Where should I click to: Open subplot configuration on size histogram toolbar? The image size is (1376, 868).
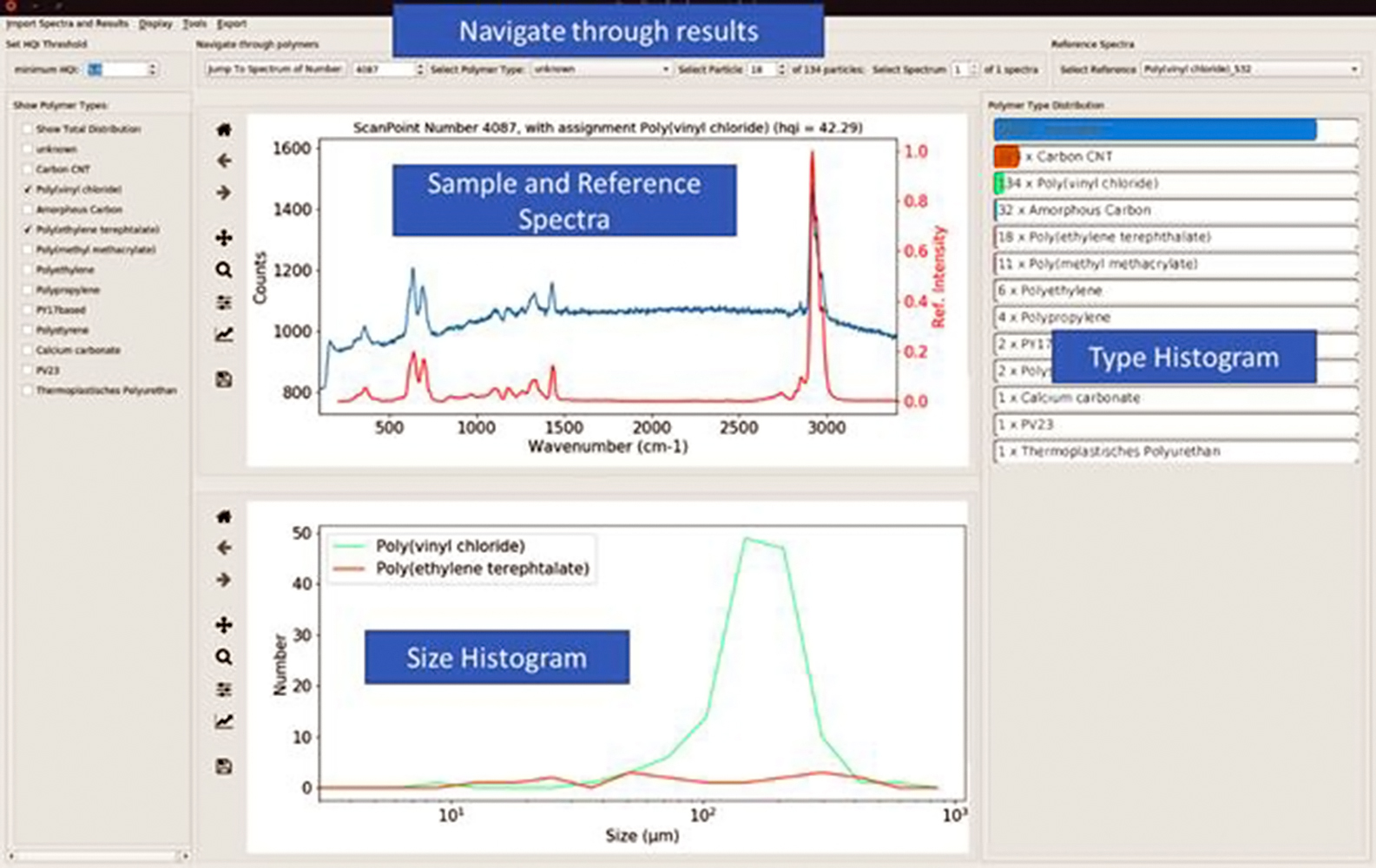click(224, 689)
